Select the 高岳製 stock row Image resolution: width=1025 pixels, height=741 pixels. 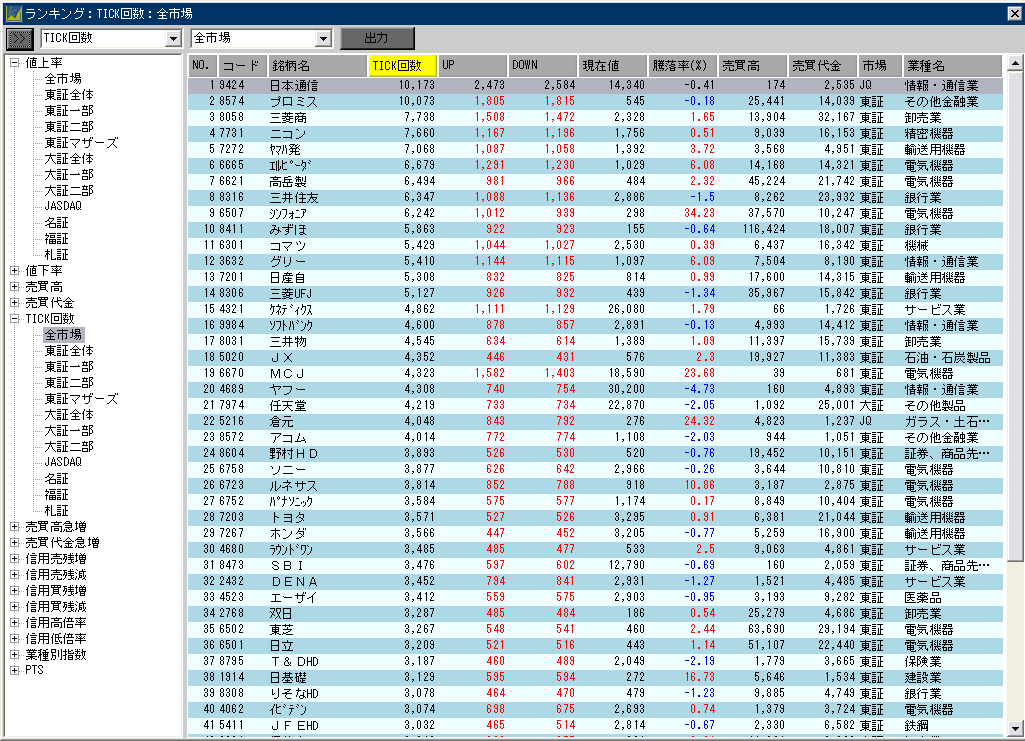(596, 182)
